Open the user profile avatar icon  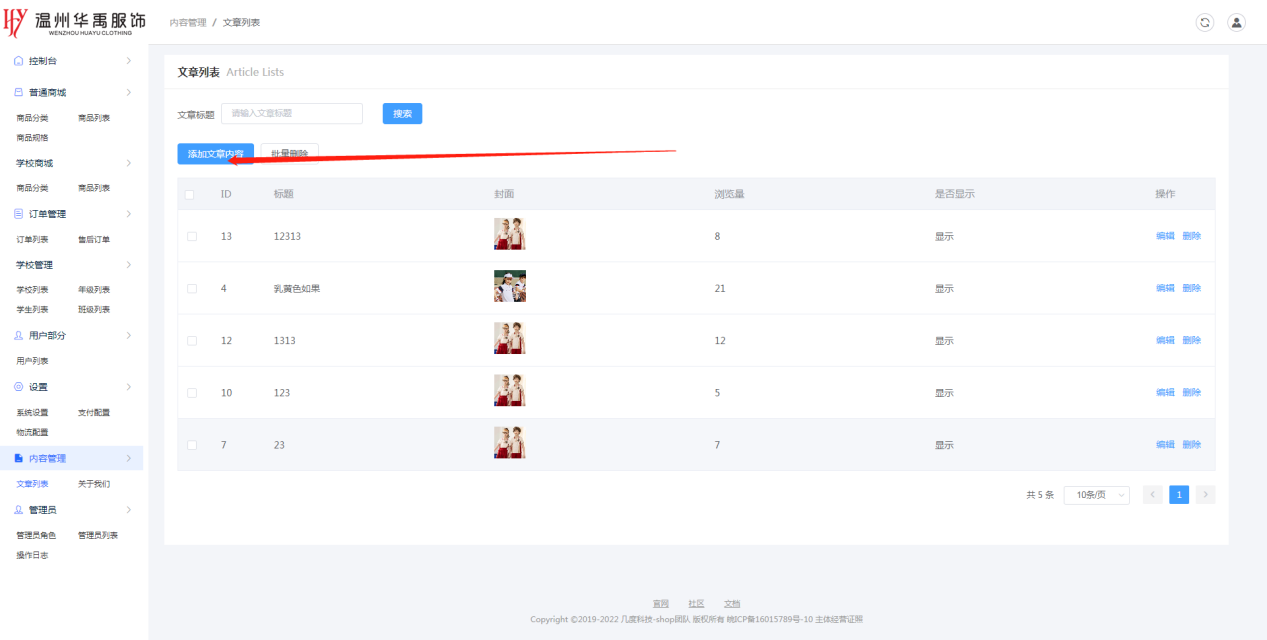tap(1236, 22)
